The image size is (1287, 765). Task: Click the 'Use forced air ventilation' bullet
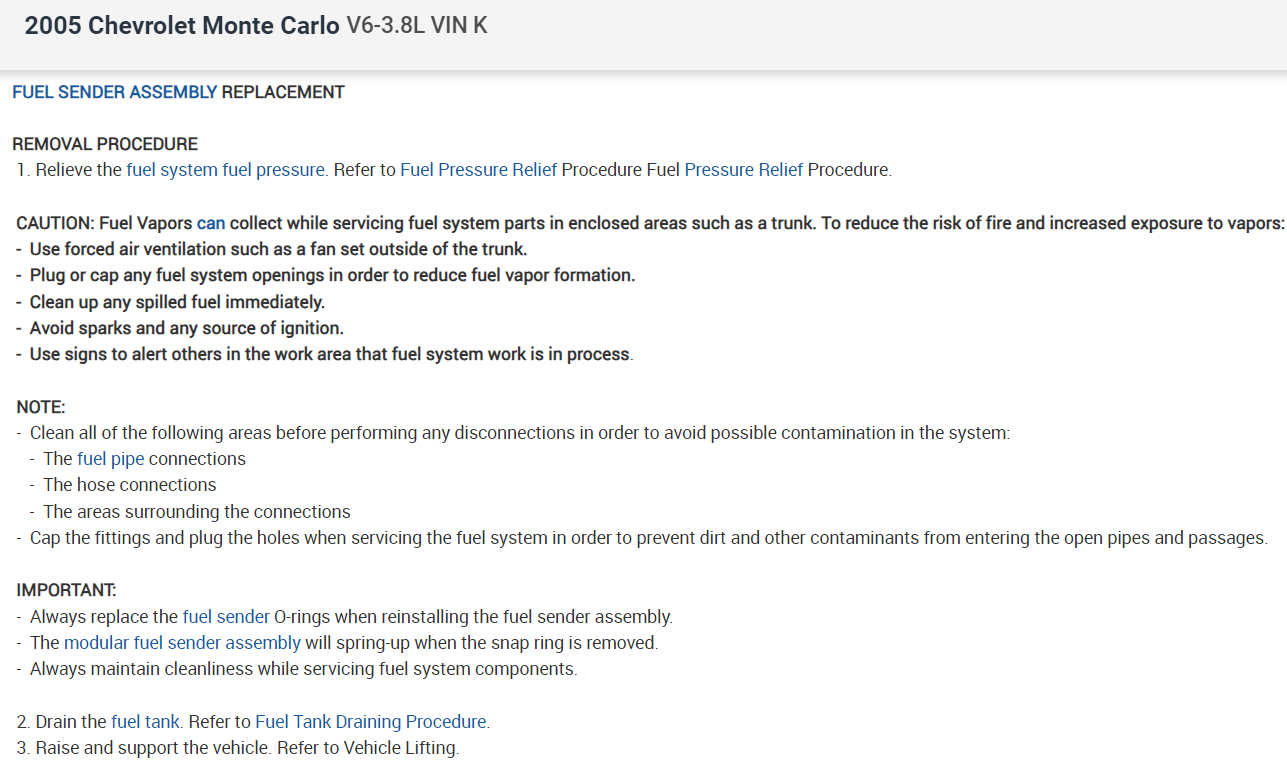coord(278,249)
